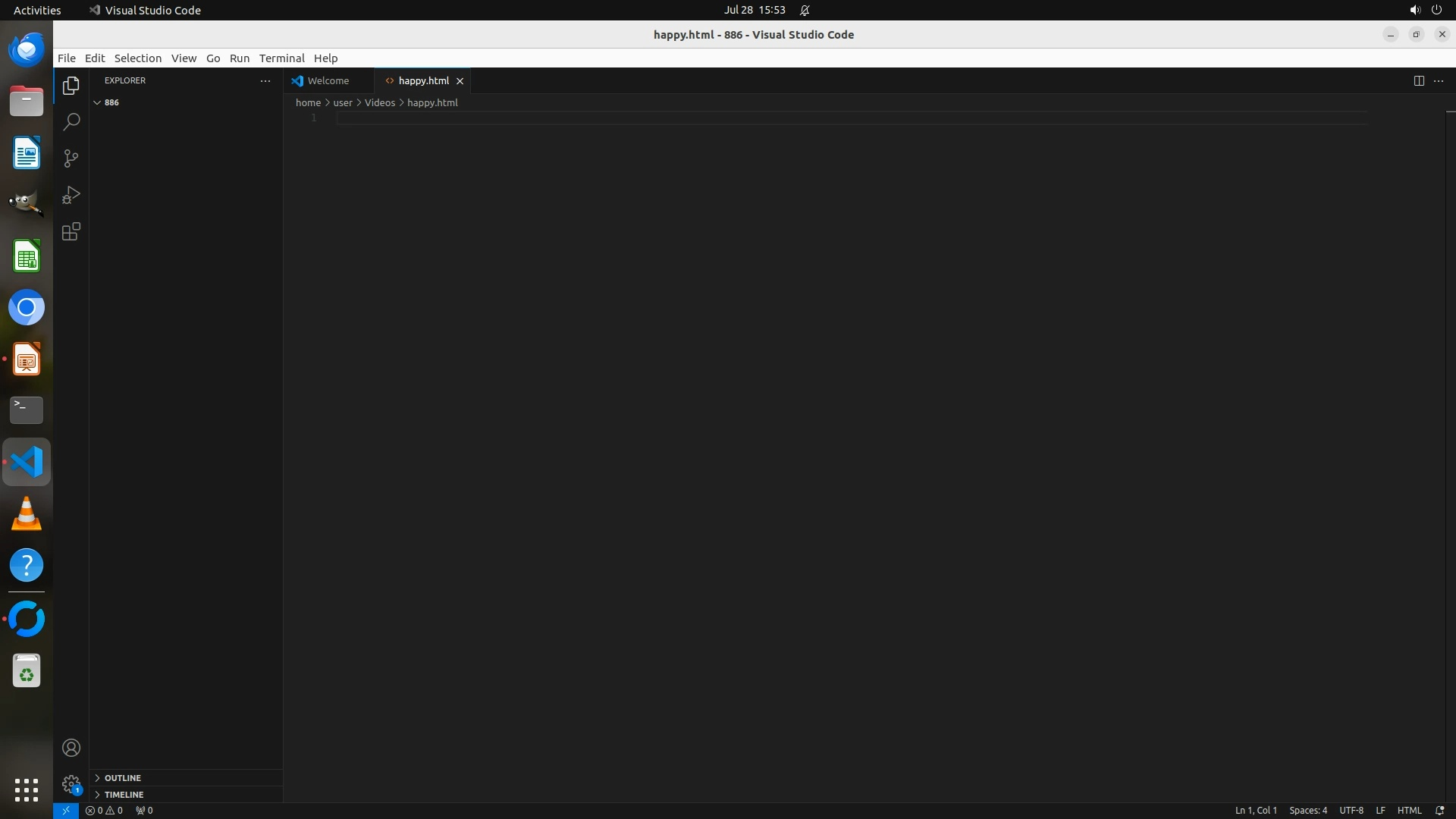Open the Terminal menu

(x=281, y=58)
